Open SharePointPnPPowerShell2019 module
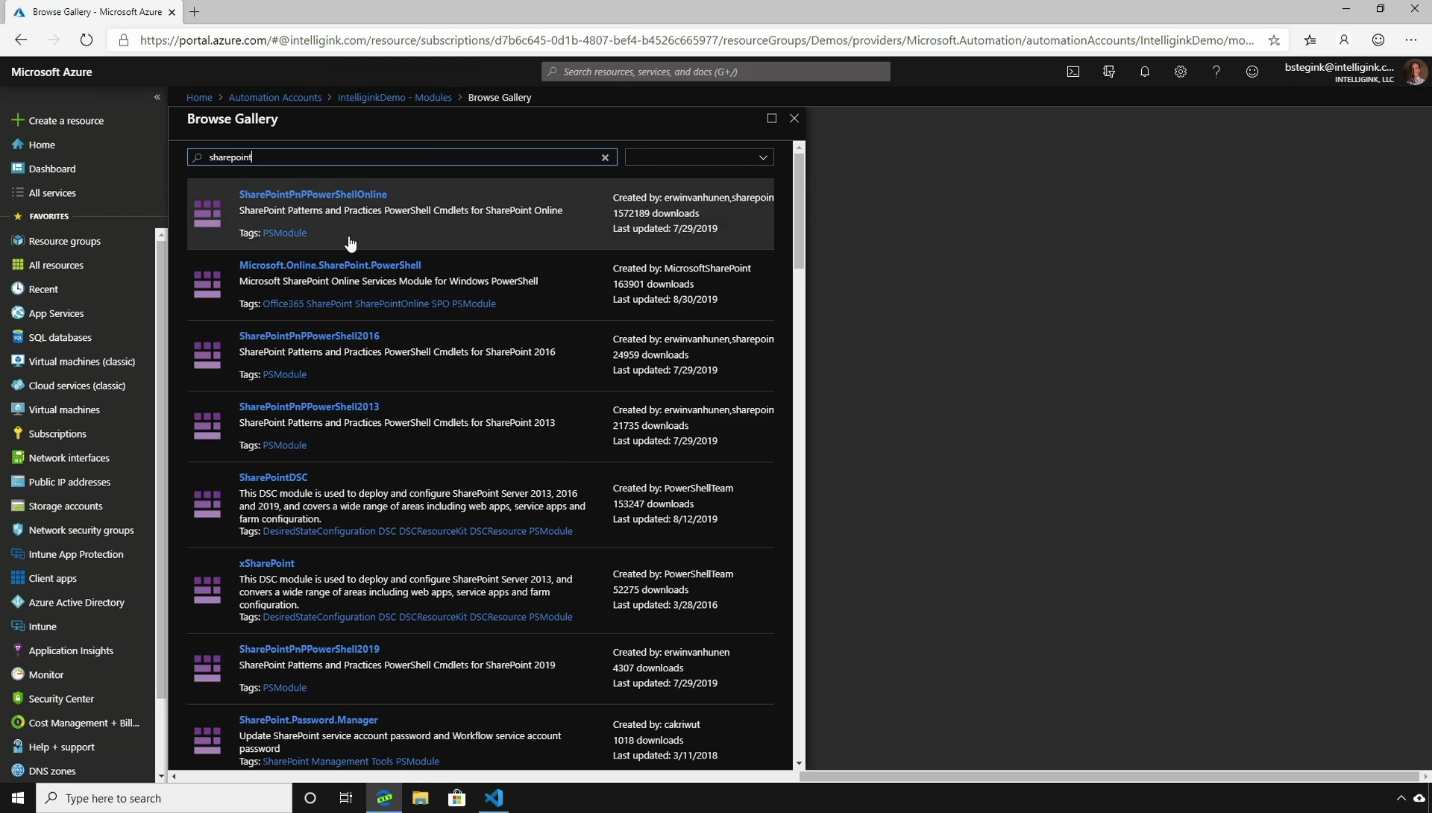 click(309, 649)
